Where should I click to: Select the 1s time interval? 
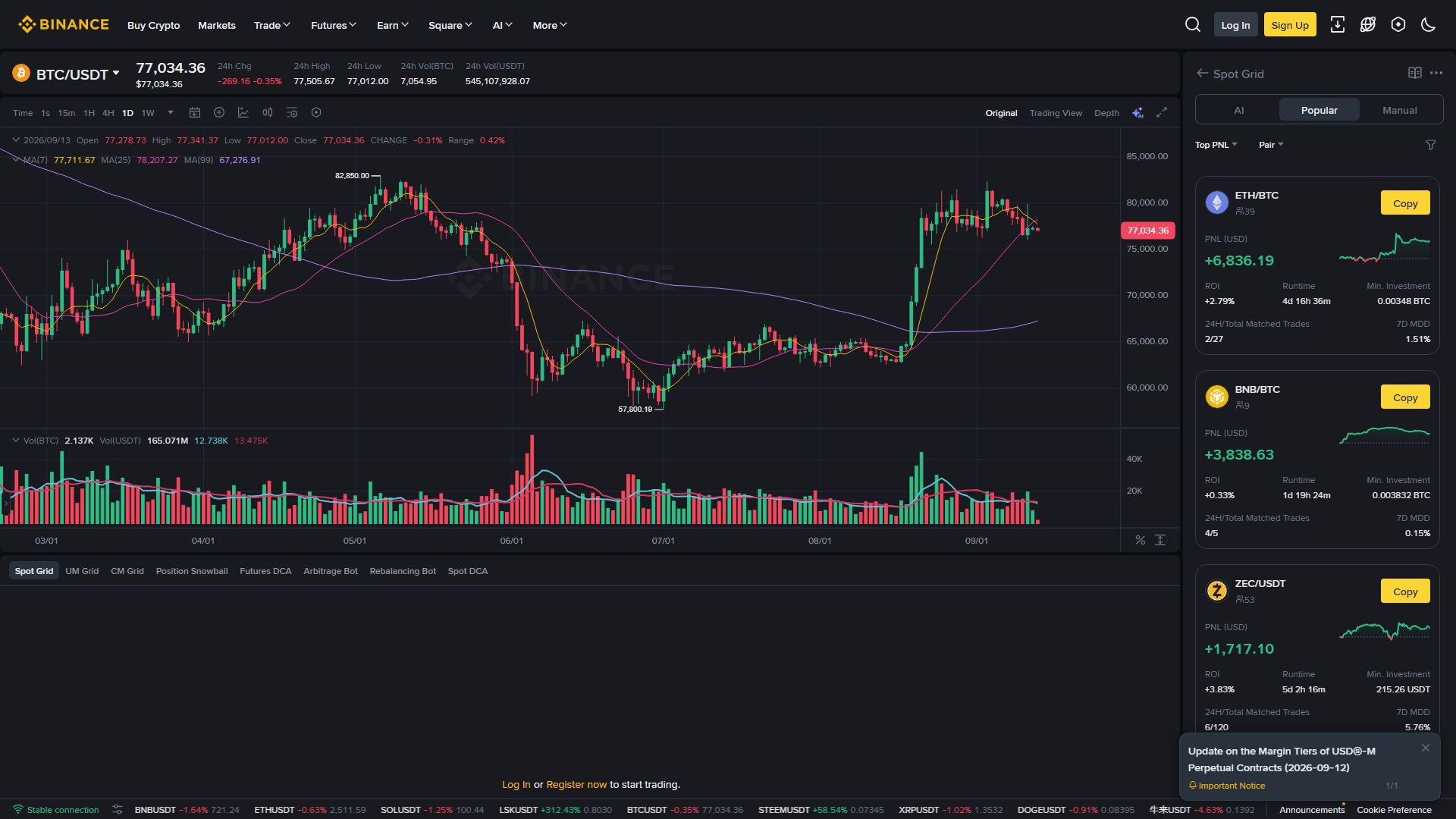pyautogui.click(x=45, y=113)
